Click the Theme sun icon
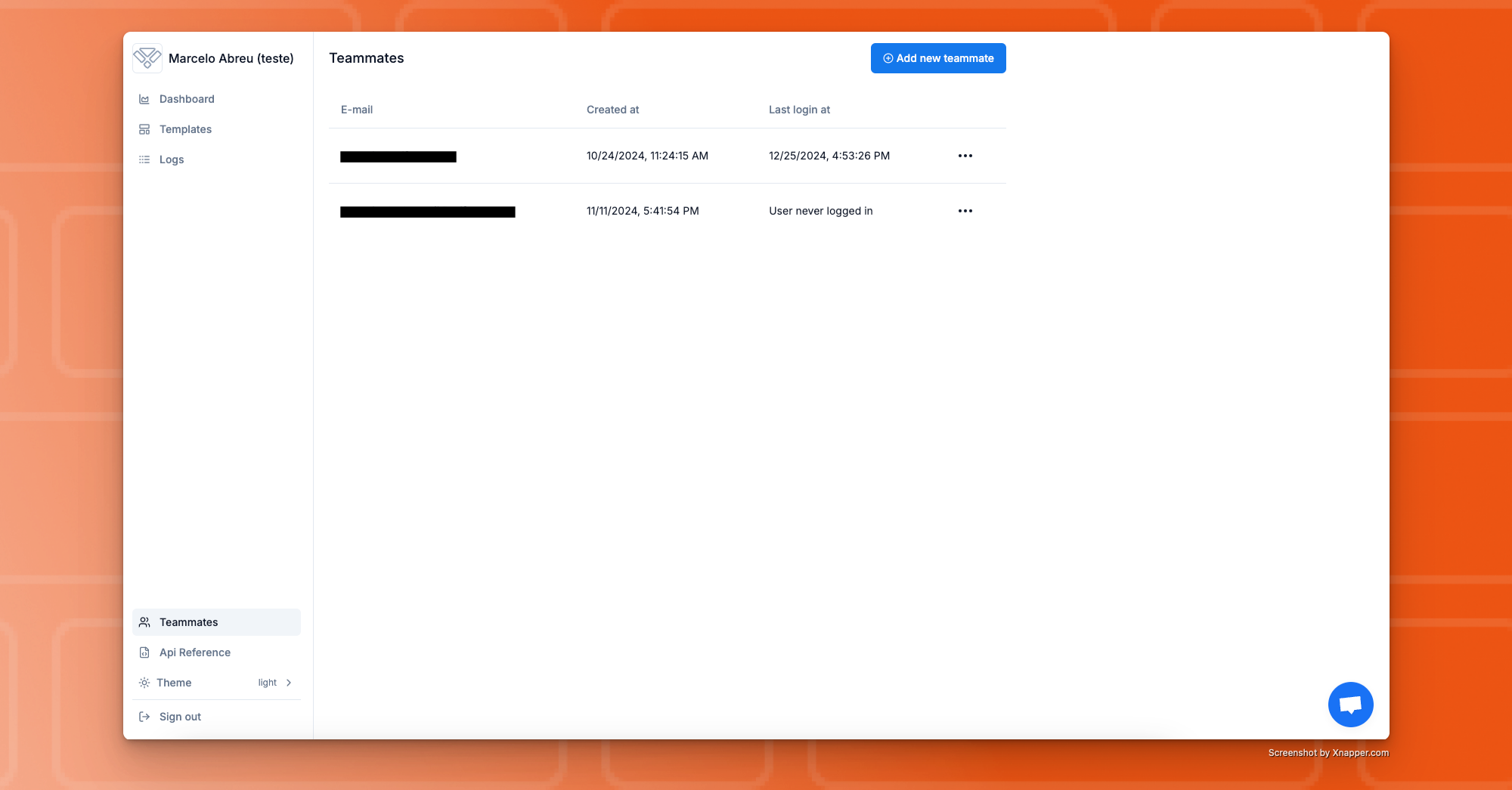Viewport: 1512px width, 790px height. (x=144, y=683)
